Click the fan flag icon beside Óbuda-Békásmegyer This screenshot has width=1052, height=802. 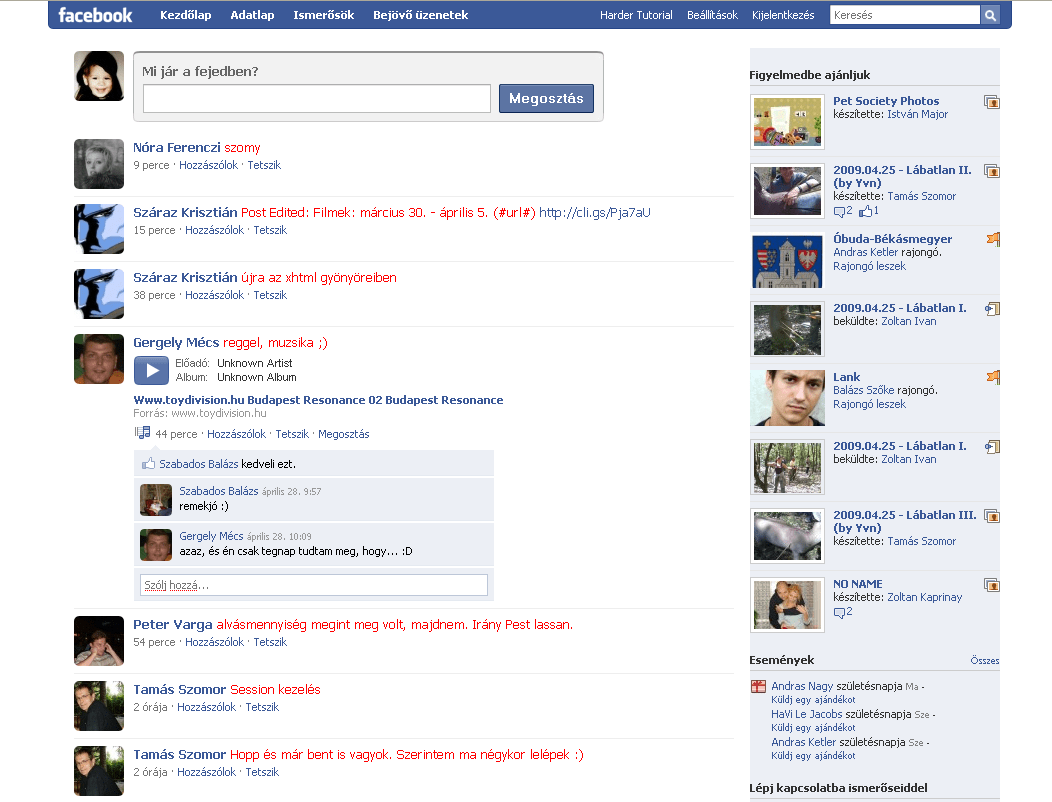tap(992, 239)
